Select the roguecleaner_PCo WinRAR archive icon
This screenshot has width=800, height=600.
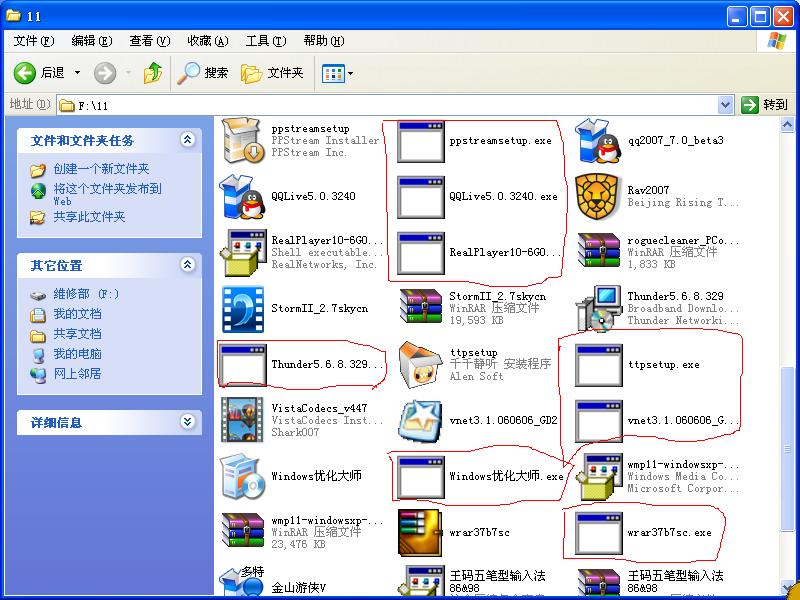599,251
